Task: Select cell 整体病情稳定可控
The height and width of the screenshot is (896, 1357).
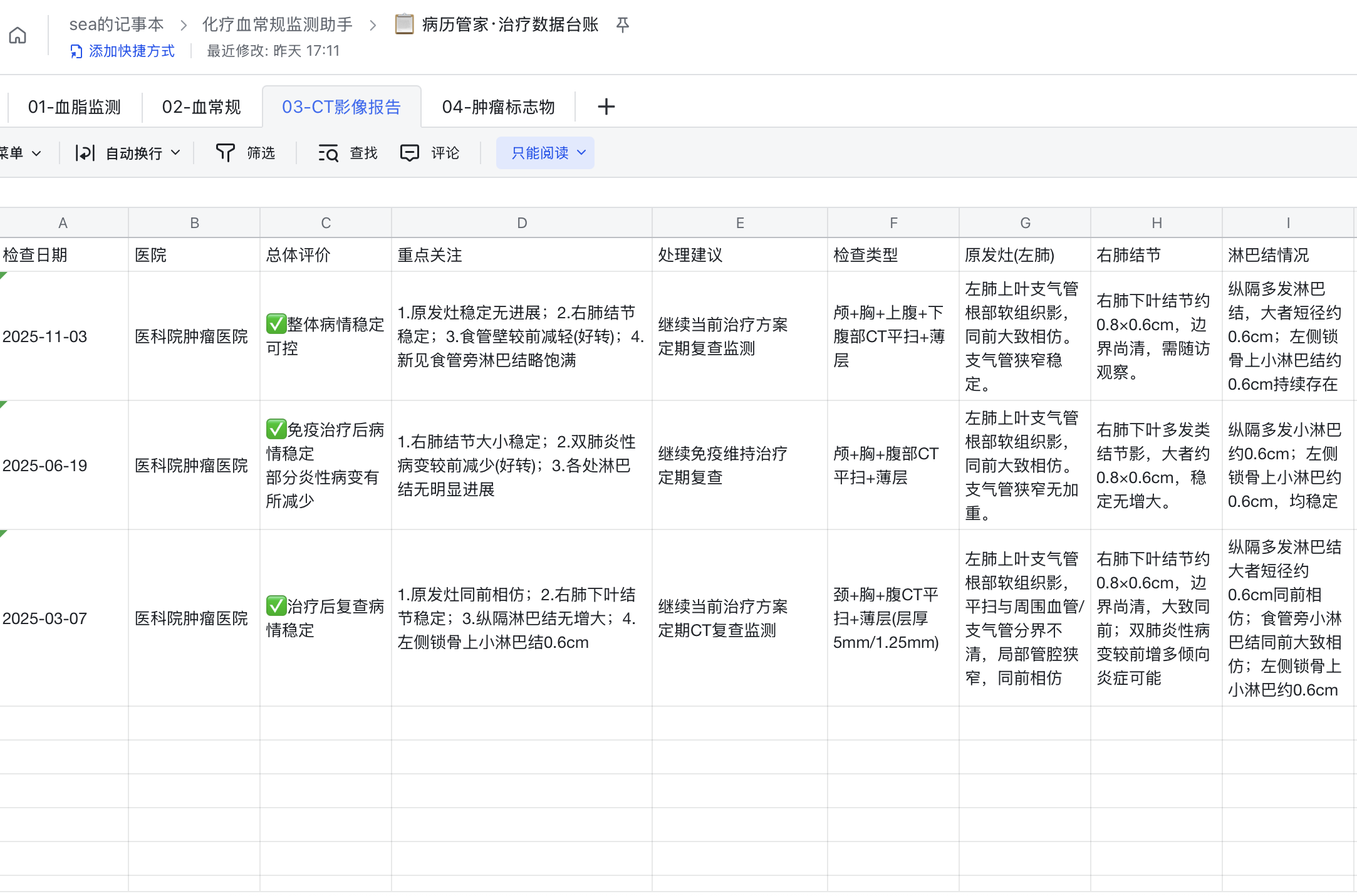Action: (326, 336)
